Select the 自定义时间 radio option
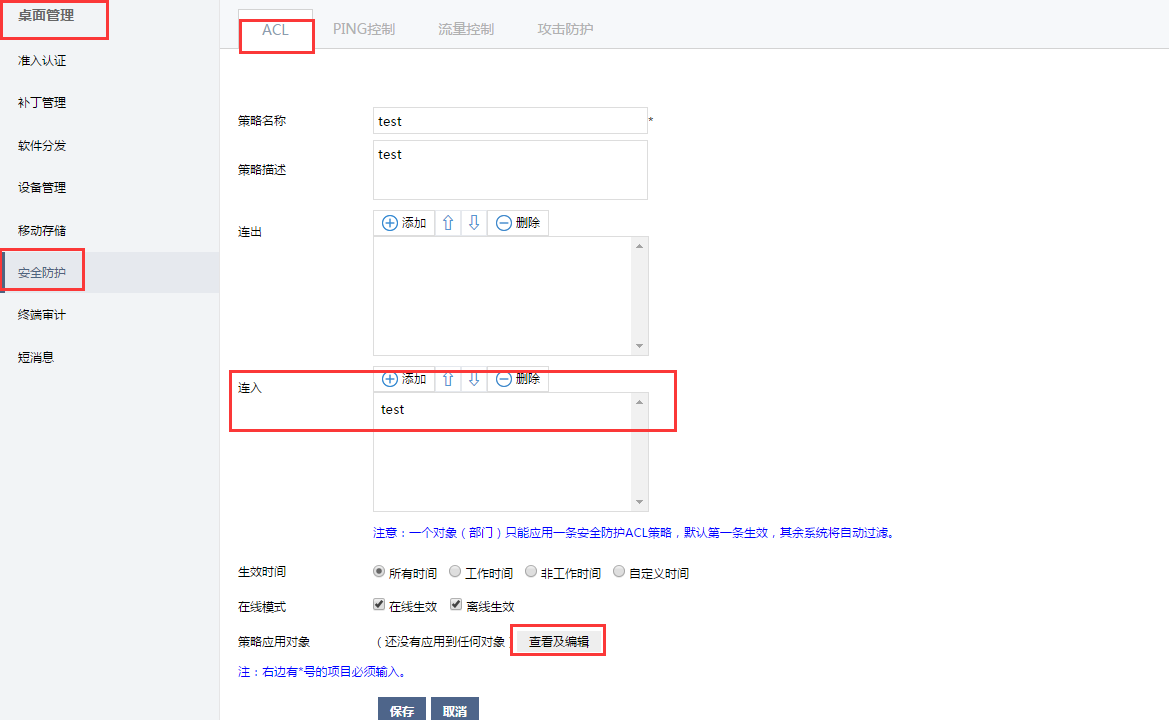 pyautogui.click(x=619, y=572)
